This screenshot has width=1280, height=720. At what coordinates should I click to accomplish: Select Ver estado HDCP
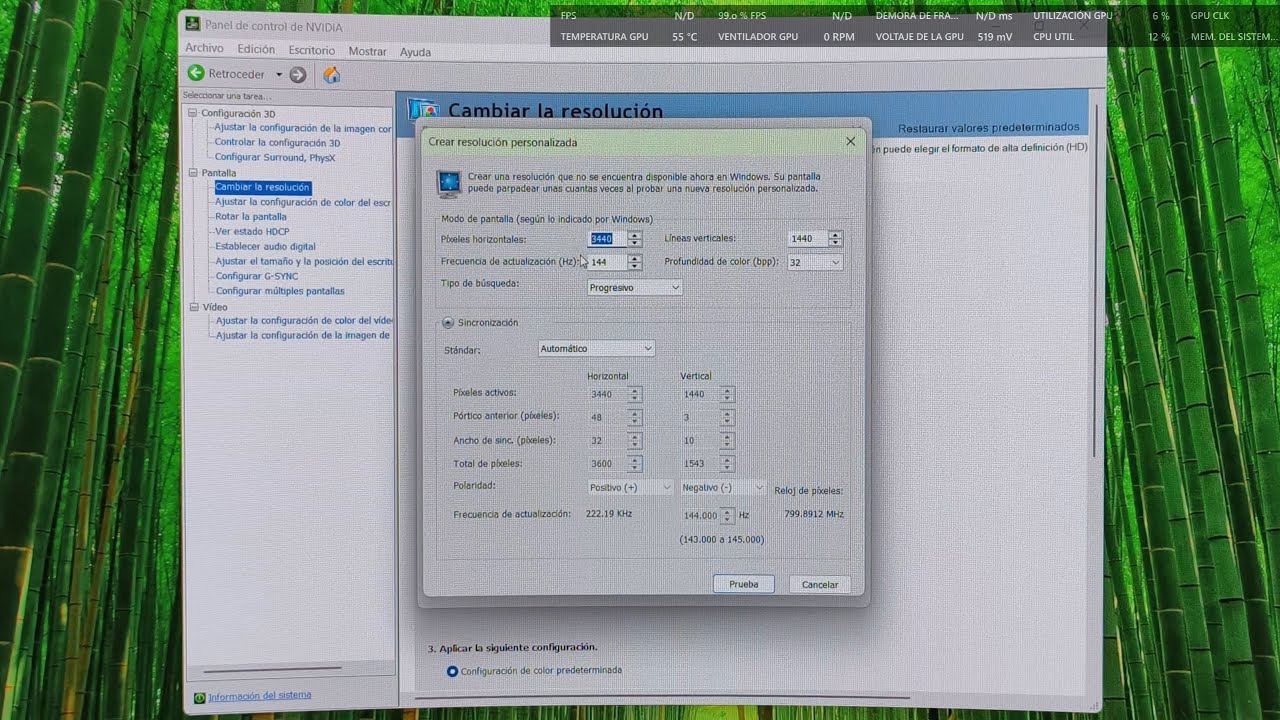pos(252,232)
